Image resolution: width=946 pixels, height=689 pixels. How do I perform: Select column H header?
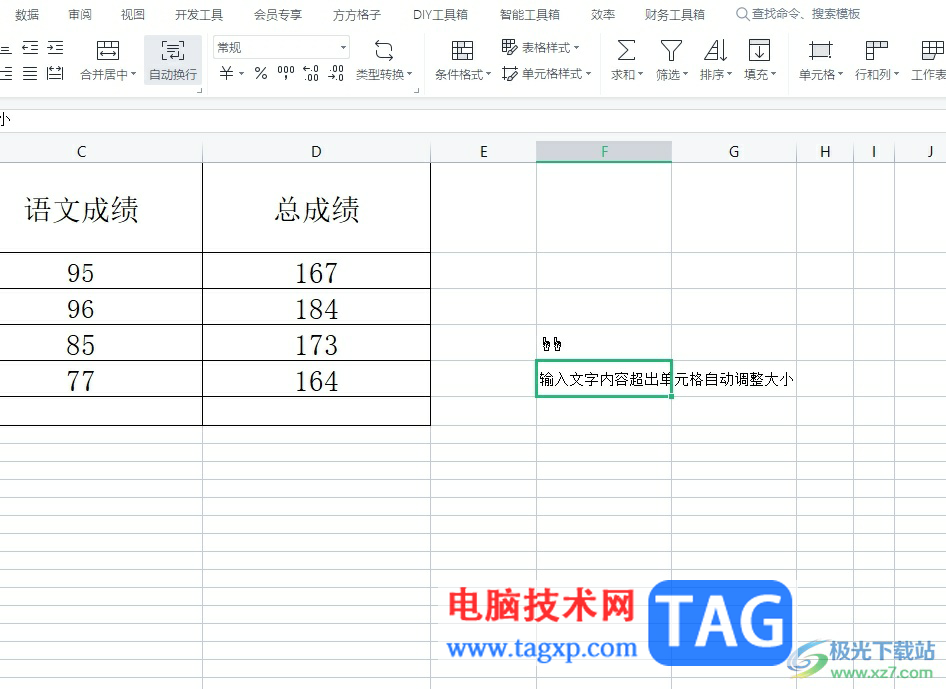coord(825,151)
